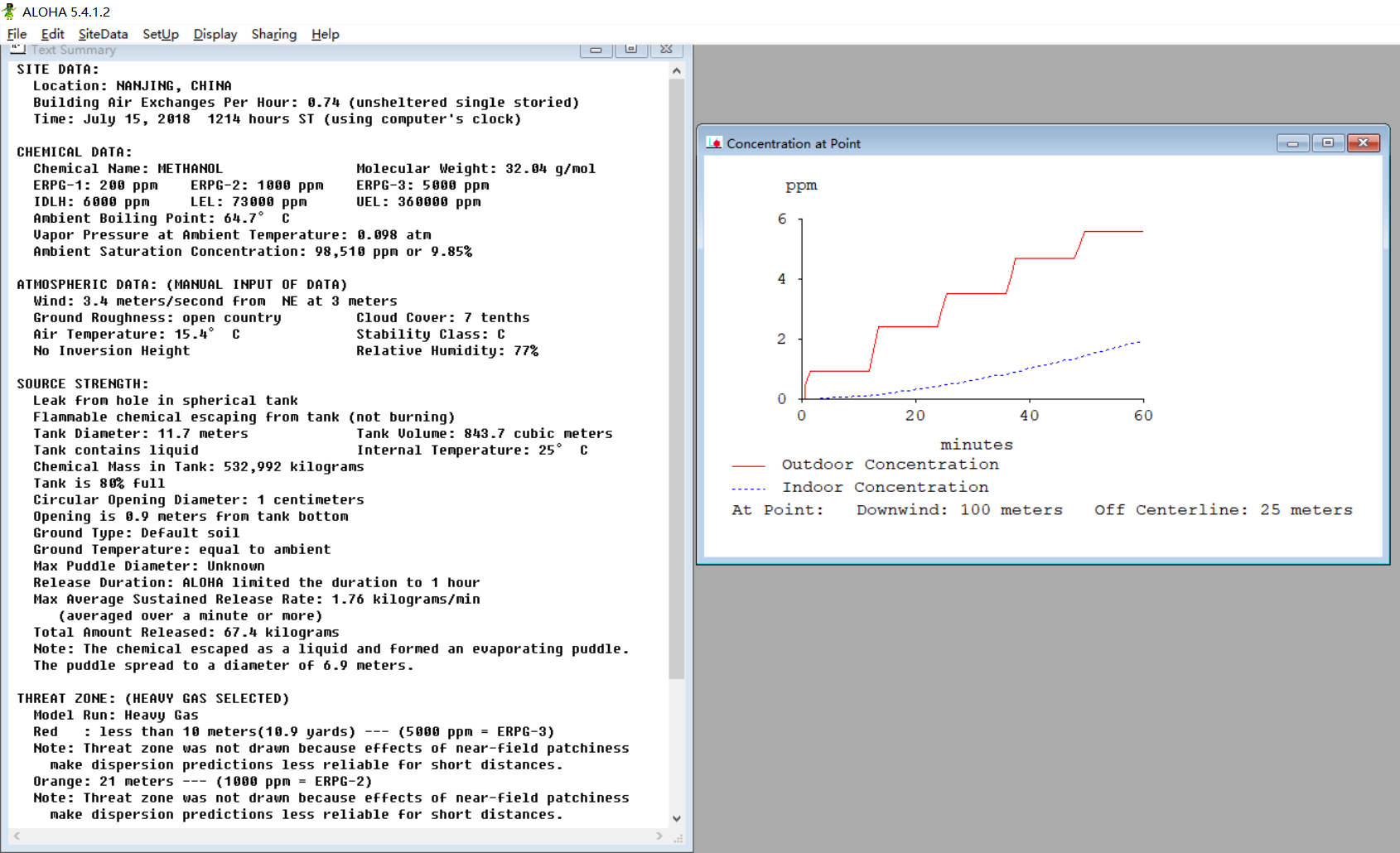Click 'Model Run: Heavy Gas' line

point(116,716)
